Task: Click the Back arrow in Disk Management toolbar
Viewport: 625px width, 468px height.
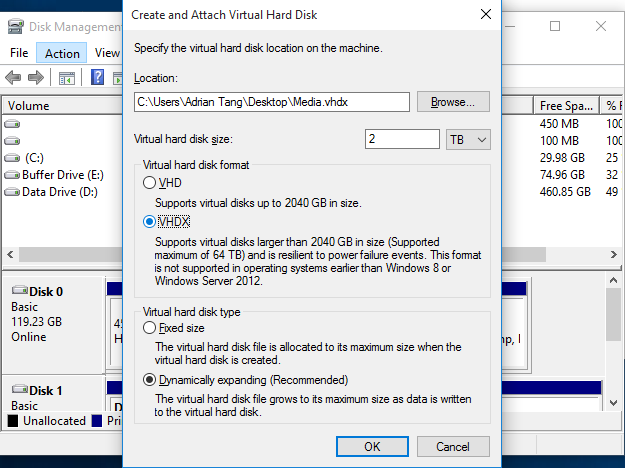Action: 13,77
